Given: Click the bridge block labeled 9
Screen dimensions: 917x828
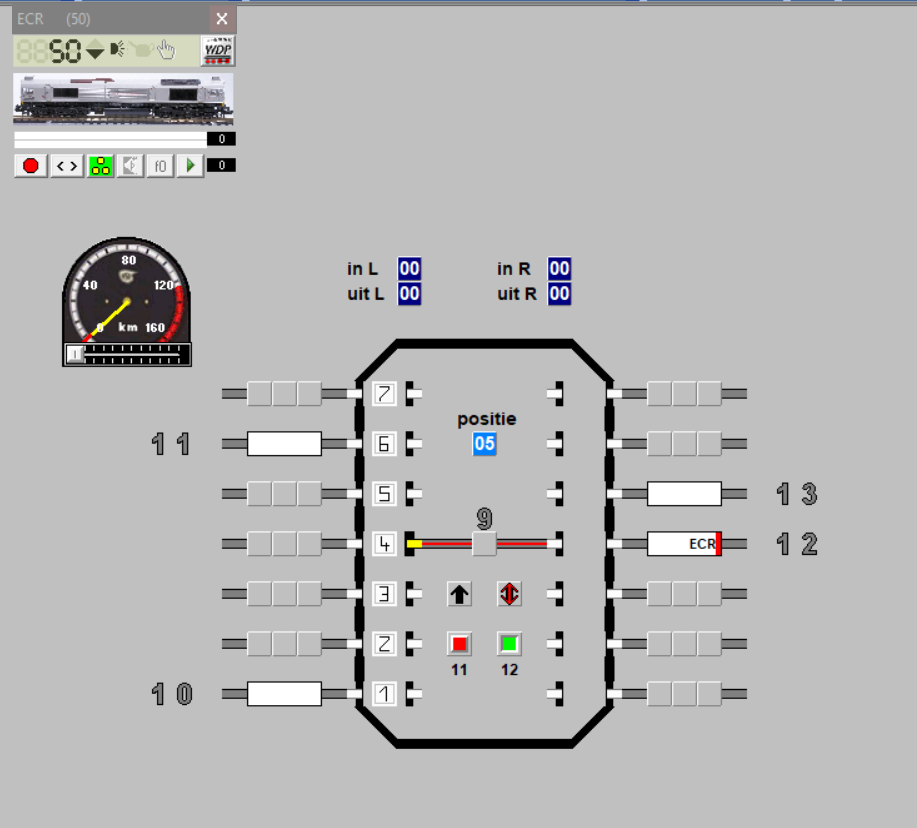Looking at the screenshot, I should (484, 544).
